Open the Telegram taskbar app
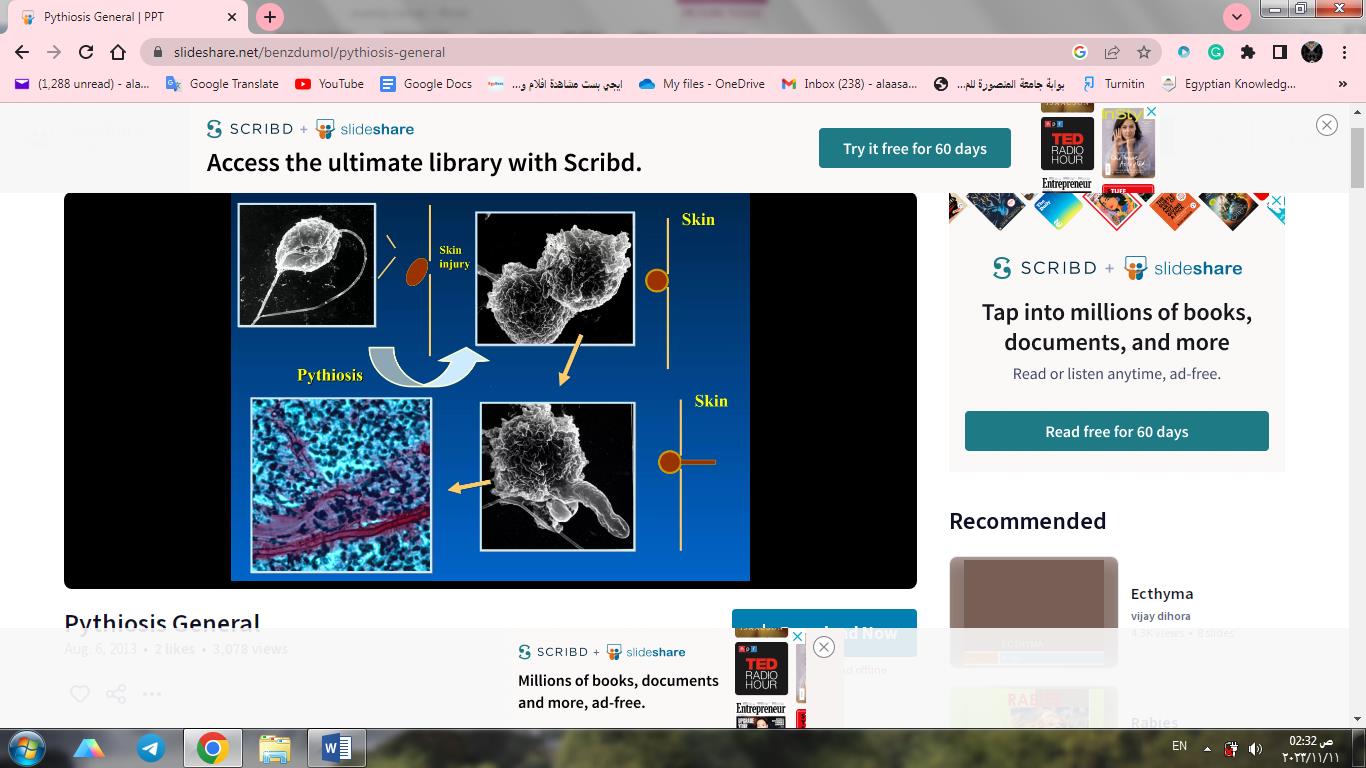The image size is (1366, 768). pos(151,748)
